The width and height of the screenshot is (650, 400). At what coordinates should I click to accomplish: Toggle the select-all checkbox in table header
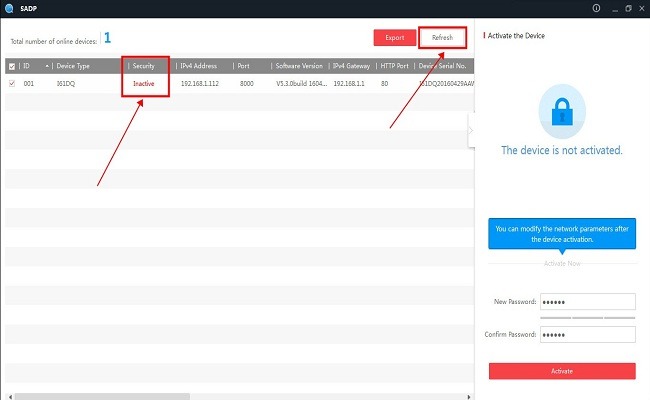click(12, 66)
